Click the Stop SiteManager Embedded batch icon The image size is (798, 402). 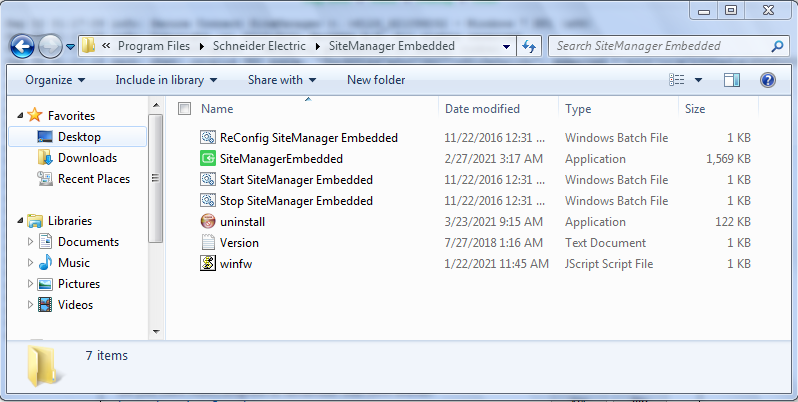(207, 200)
